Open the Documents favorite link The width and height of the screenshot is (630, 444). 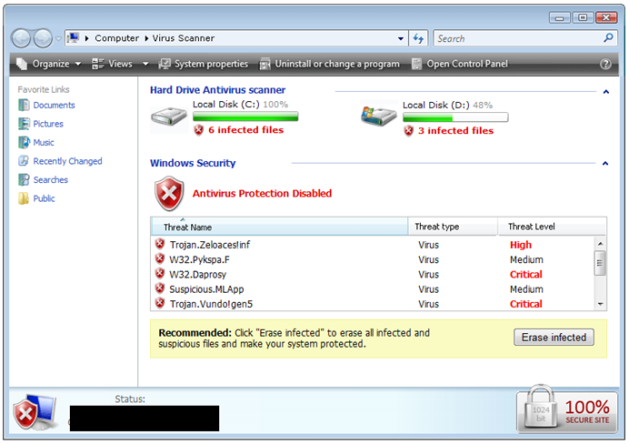pos(53,105)
